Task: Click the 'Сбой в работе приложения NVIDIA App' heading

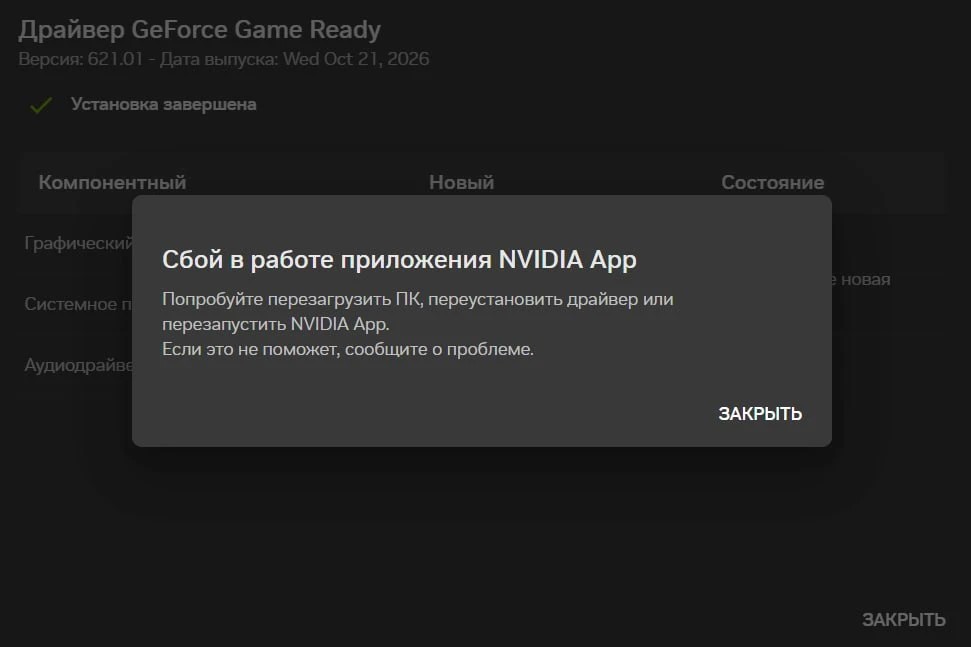Action: coord(399,260)
